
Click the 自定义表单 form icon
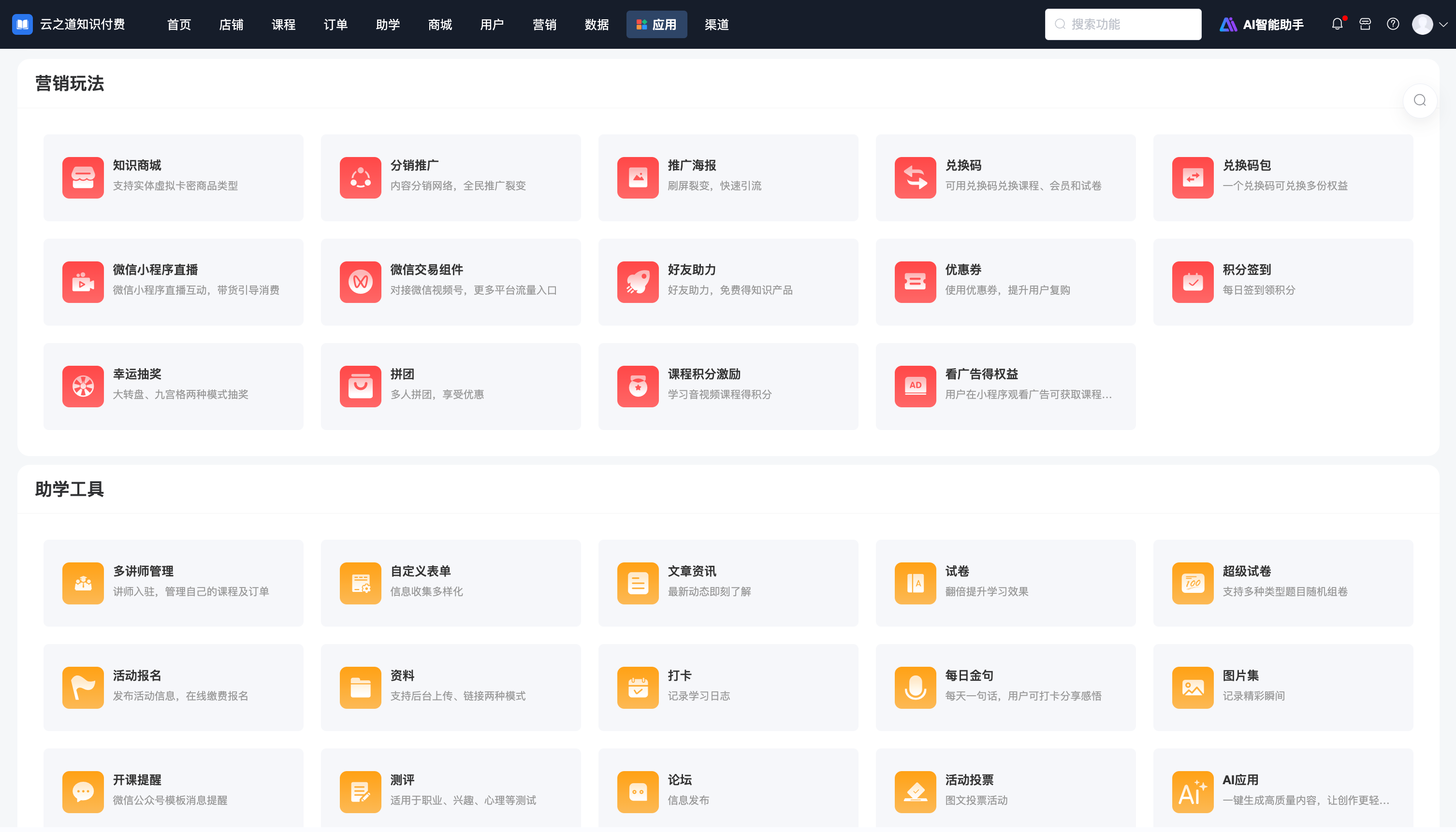(360, 584)
